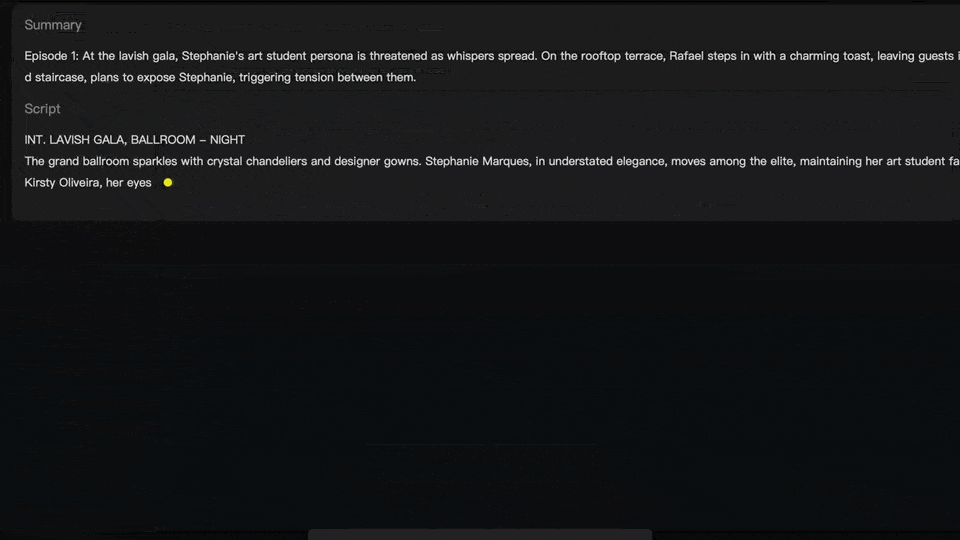Image resolution: width=960 pixels, height=540 pixels.
Task: Click the word "NIGHT" in the scene heading
Action: point(227,140)
